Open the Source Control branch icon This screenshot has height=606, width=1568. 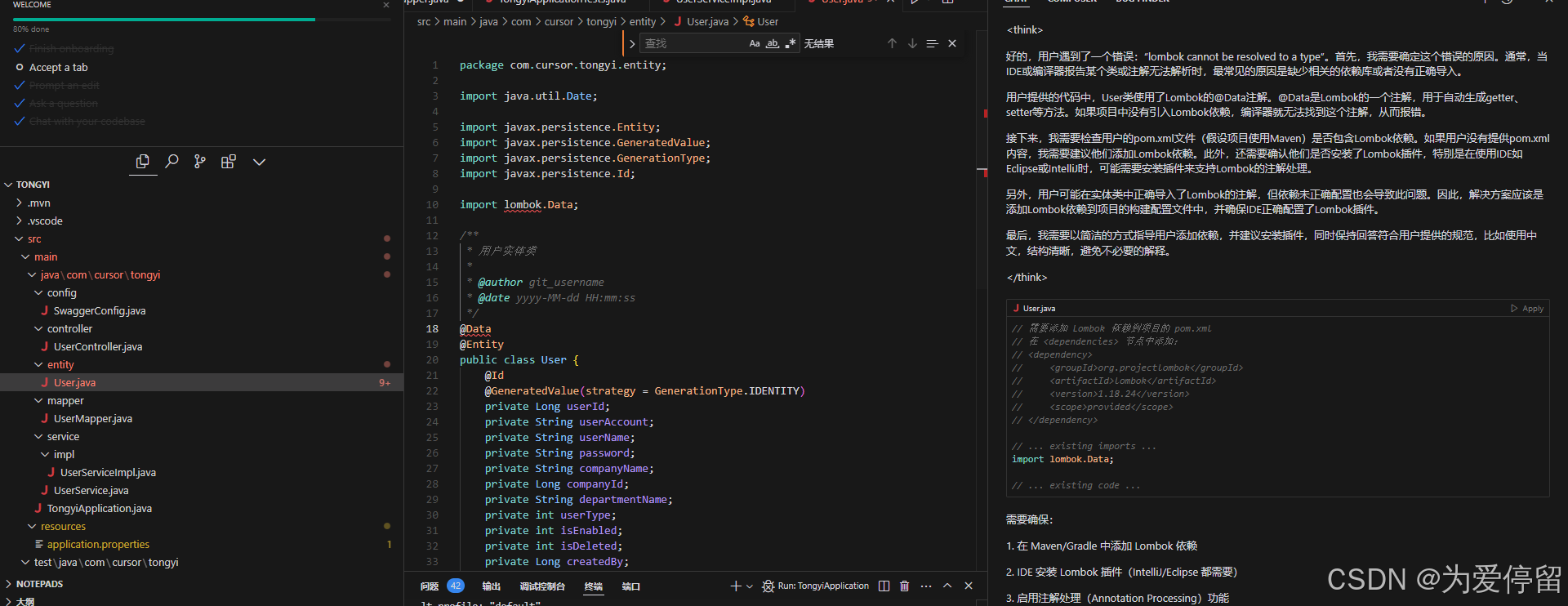(x=200, y=162)
